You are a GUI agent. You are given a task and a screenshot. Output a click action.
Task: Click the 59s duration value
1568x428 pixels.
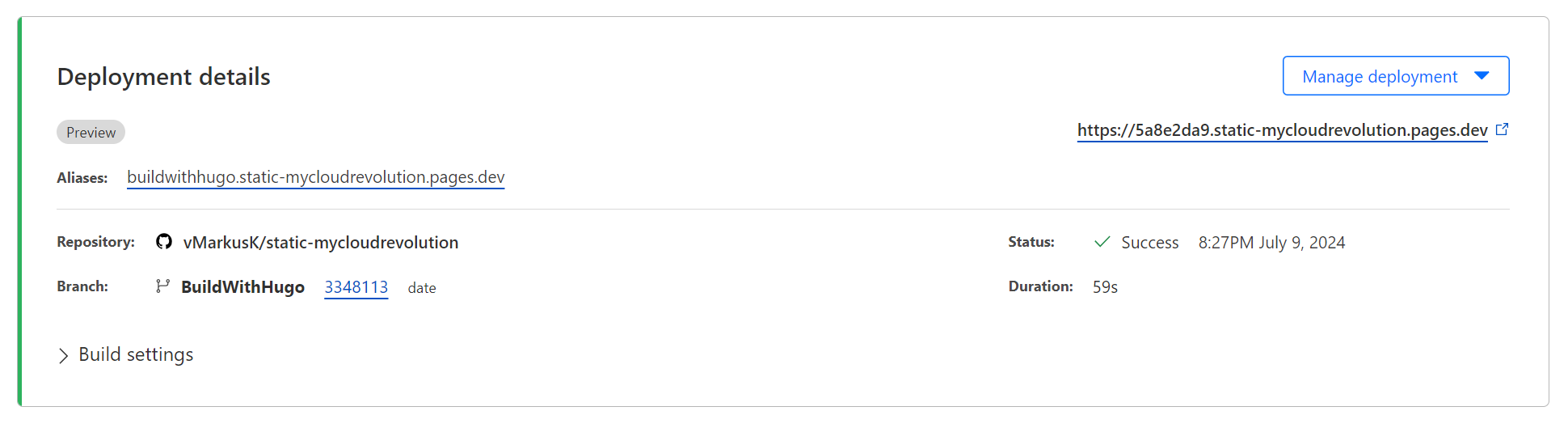point(1105,287)
